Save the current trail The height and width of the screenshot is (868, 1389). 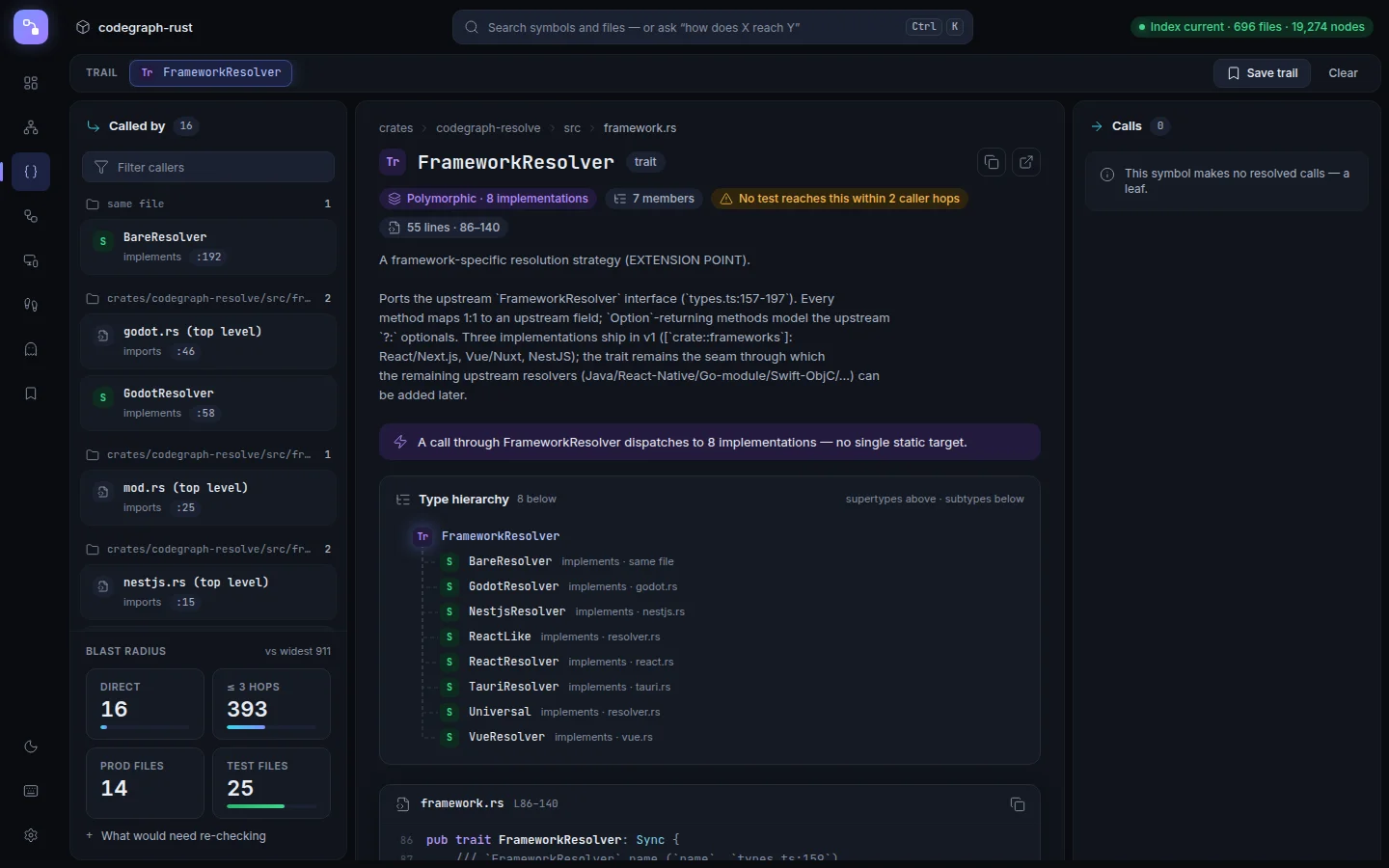pyautogui.click(x=1262, y=73)
